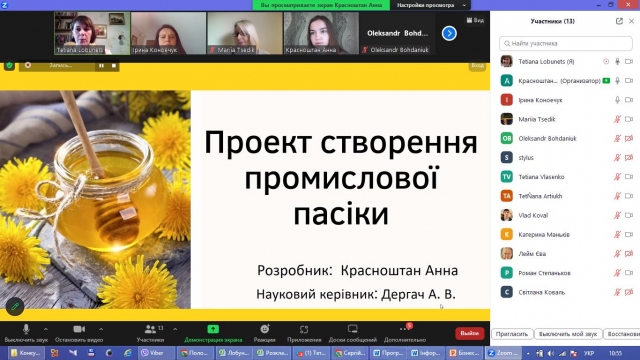Click the green Share Screen icon
Screen dimensions: 640x360
[x=213, y=329]
